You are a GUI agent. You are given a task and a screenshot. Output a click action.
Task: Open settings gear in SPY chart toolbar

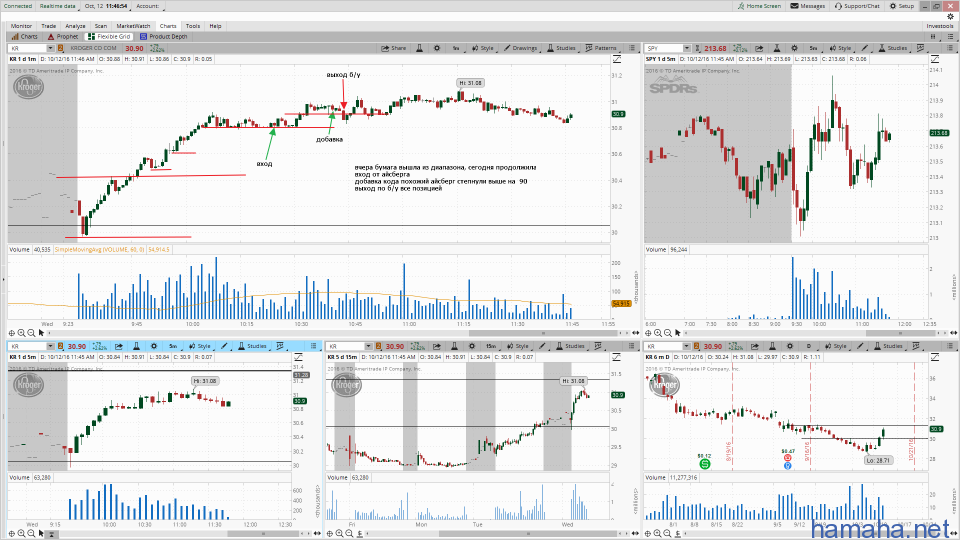pos(794,48)
